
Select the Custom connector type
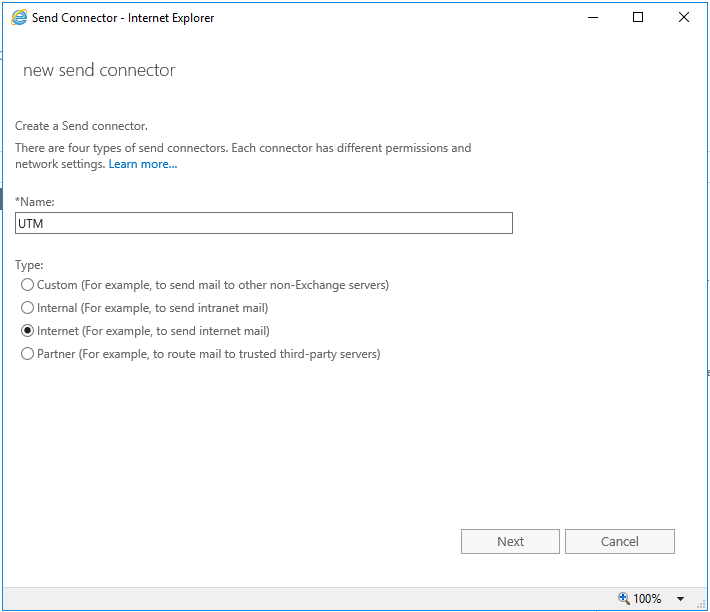[x=28, y=285]
